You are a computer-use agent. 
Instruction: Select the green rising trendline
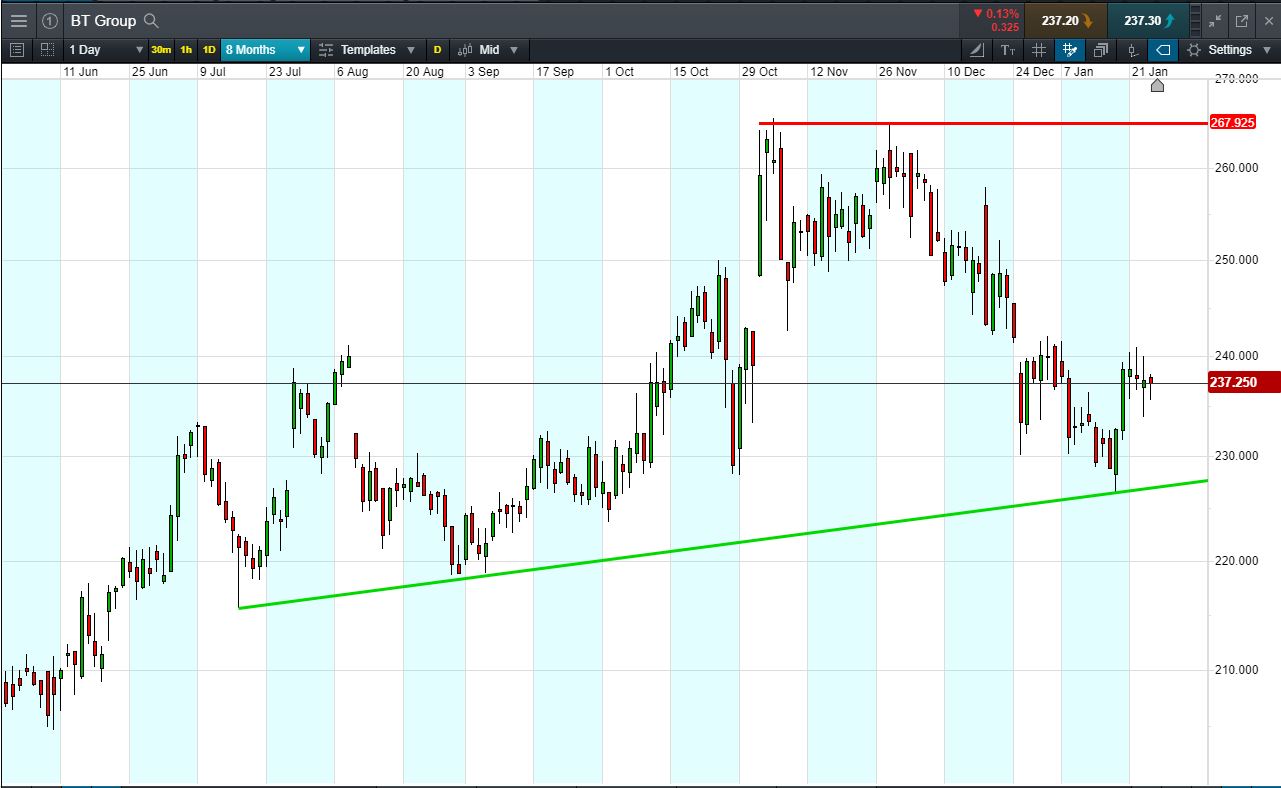pyautogui.click(x=723, y=544)
